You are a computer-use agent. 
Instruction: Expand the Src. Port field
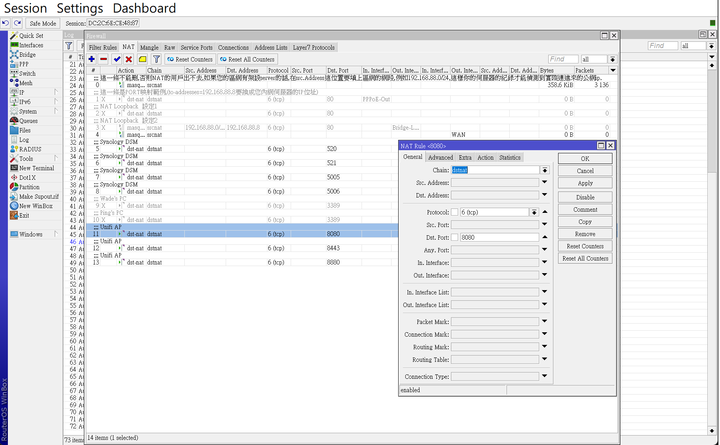point(545,225)
